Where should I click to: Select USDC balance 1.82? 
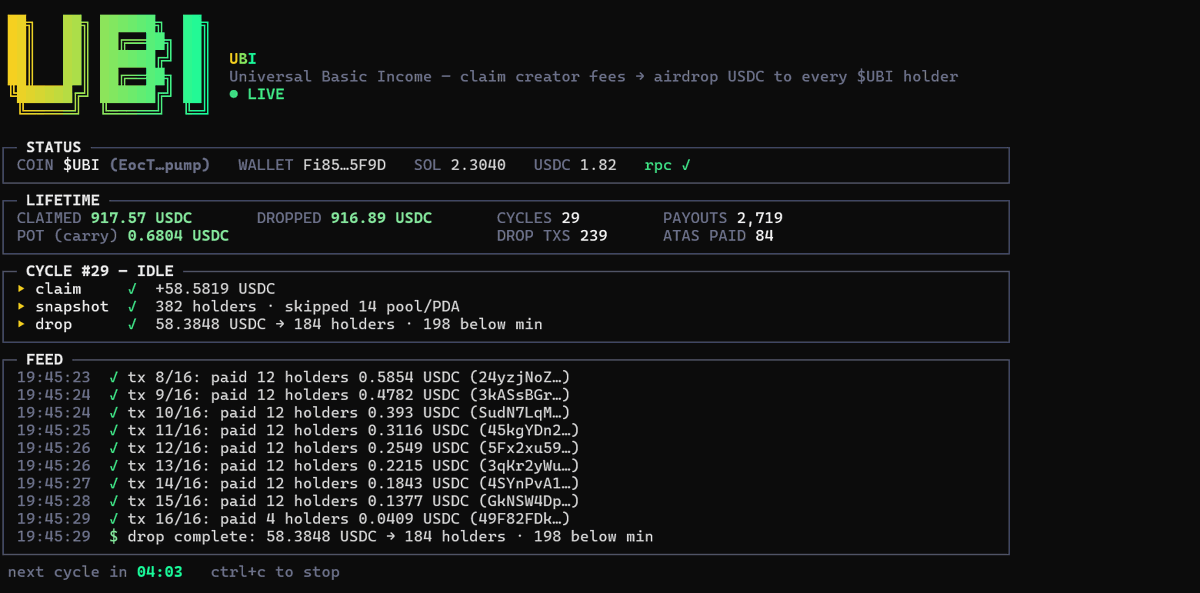click(598, 164)
